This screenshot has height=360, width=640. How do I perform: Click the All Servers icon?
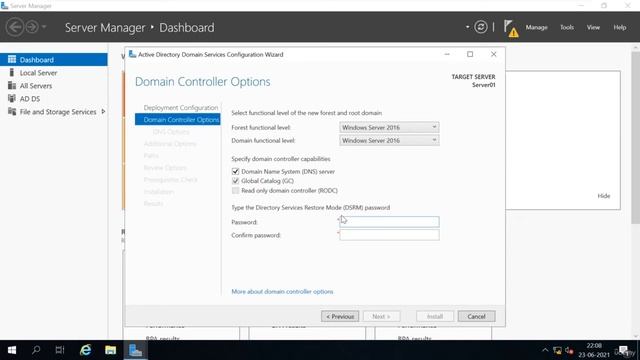coord(12,85)
